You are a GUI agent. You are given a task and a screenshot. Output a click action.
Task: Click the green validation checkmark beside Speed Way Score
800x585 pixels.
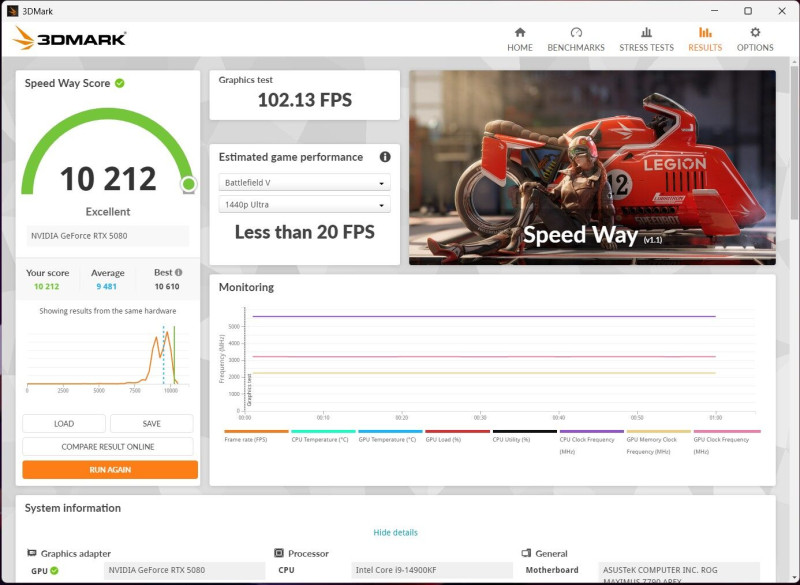tap(120, 83)
